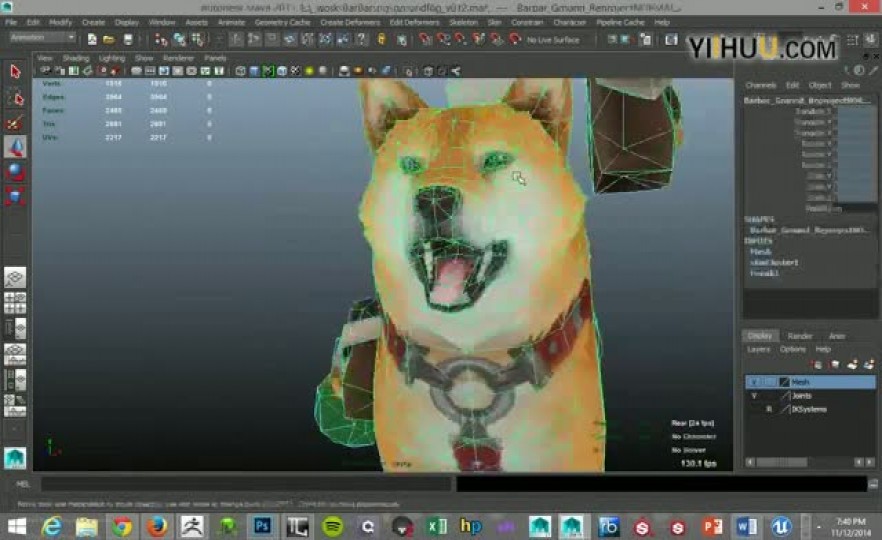Click the Open Scene folder icon

pos(109,39)
